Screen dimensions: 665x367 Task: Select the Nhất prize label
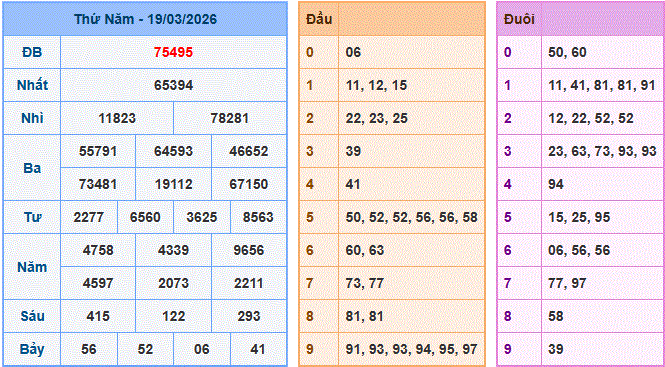click(x=32, y=85)
